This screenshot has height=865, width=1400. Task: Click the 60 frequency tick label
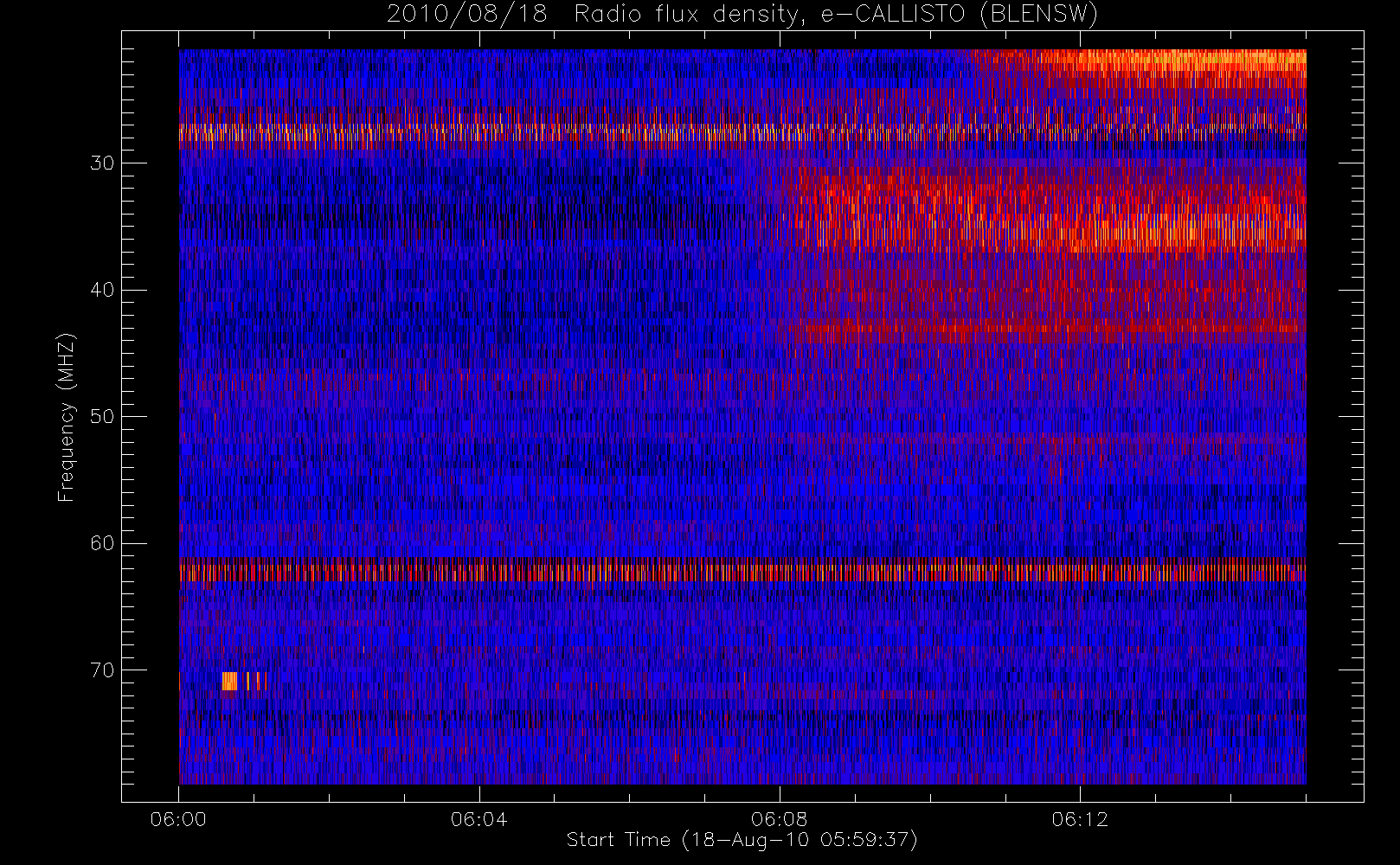(x=102, y=543)
